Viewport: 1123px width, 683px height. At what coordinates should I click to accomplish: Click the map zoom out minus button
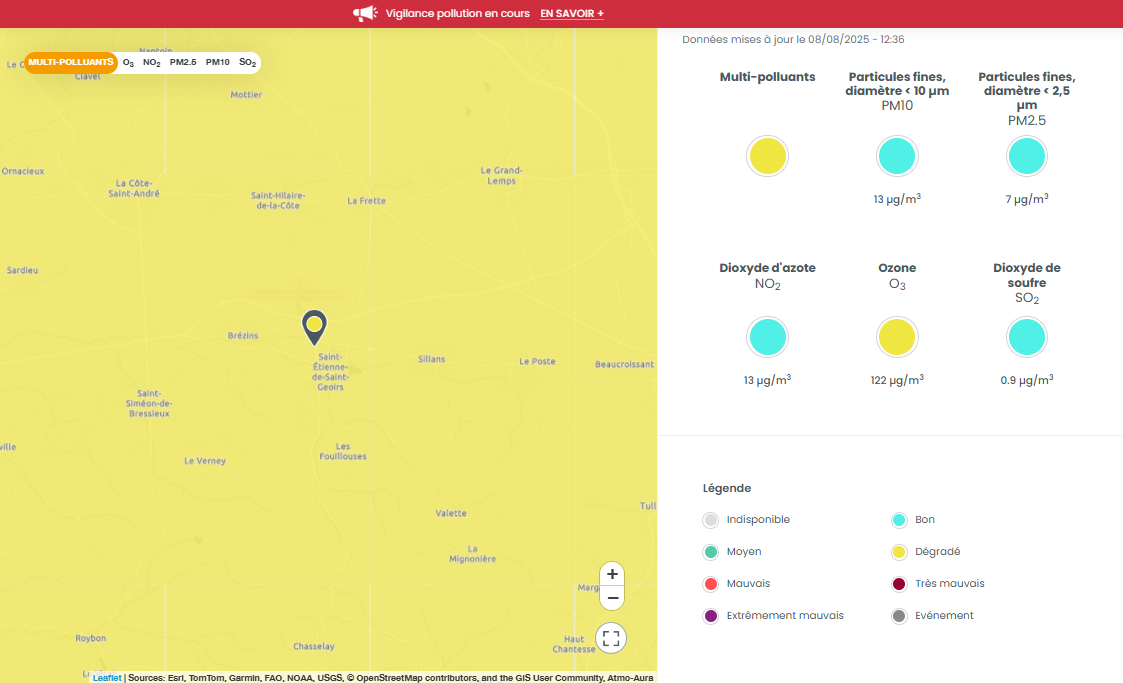pos(612,598)
